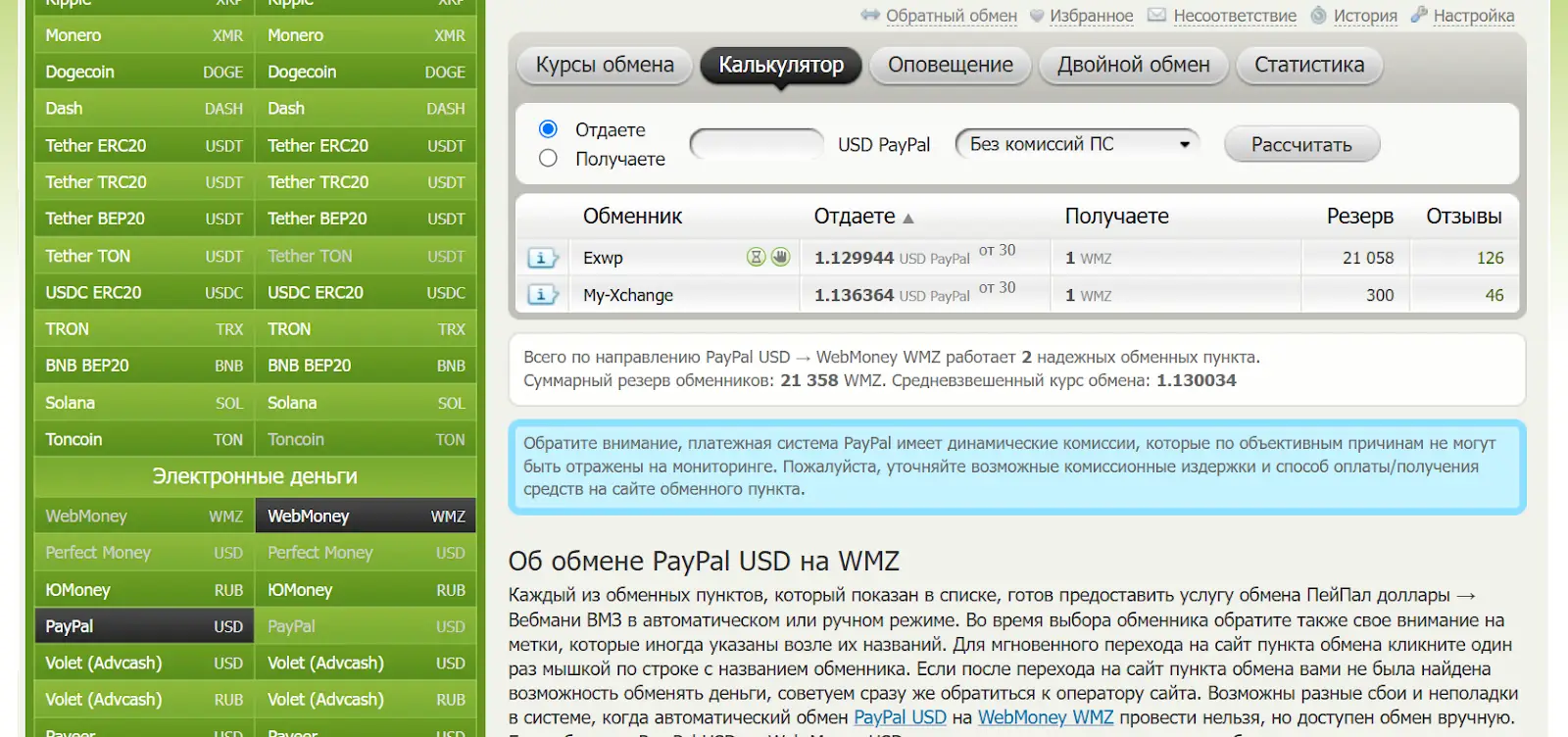Select Dash in give column
Viewport: 1568px width, 737px height.
144,109
